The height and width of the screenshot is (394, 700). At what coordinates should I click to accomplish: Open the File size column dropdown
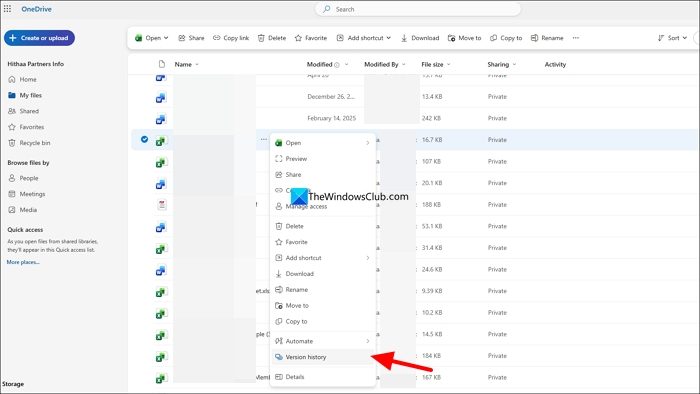click(449, 64)
